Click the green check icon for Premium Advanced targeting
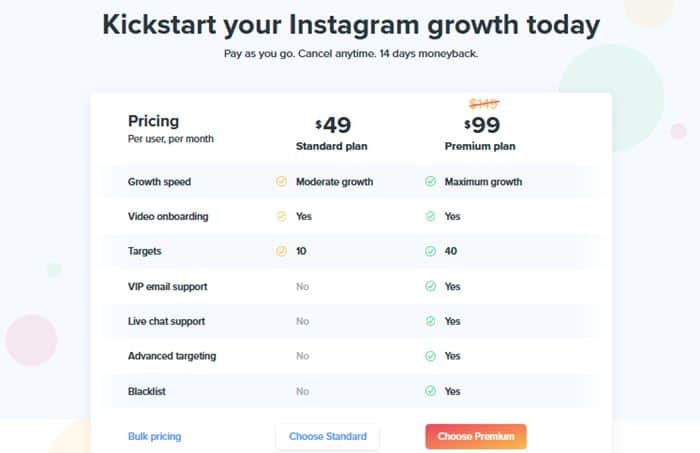Screen dimensions: 700x453 click(x=430, y=356)
